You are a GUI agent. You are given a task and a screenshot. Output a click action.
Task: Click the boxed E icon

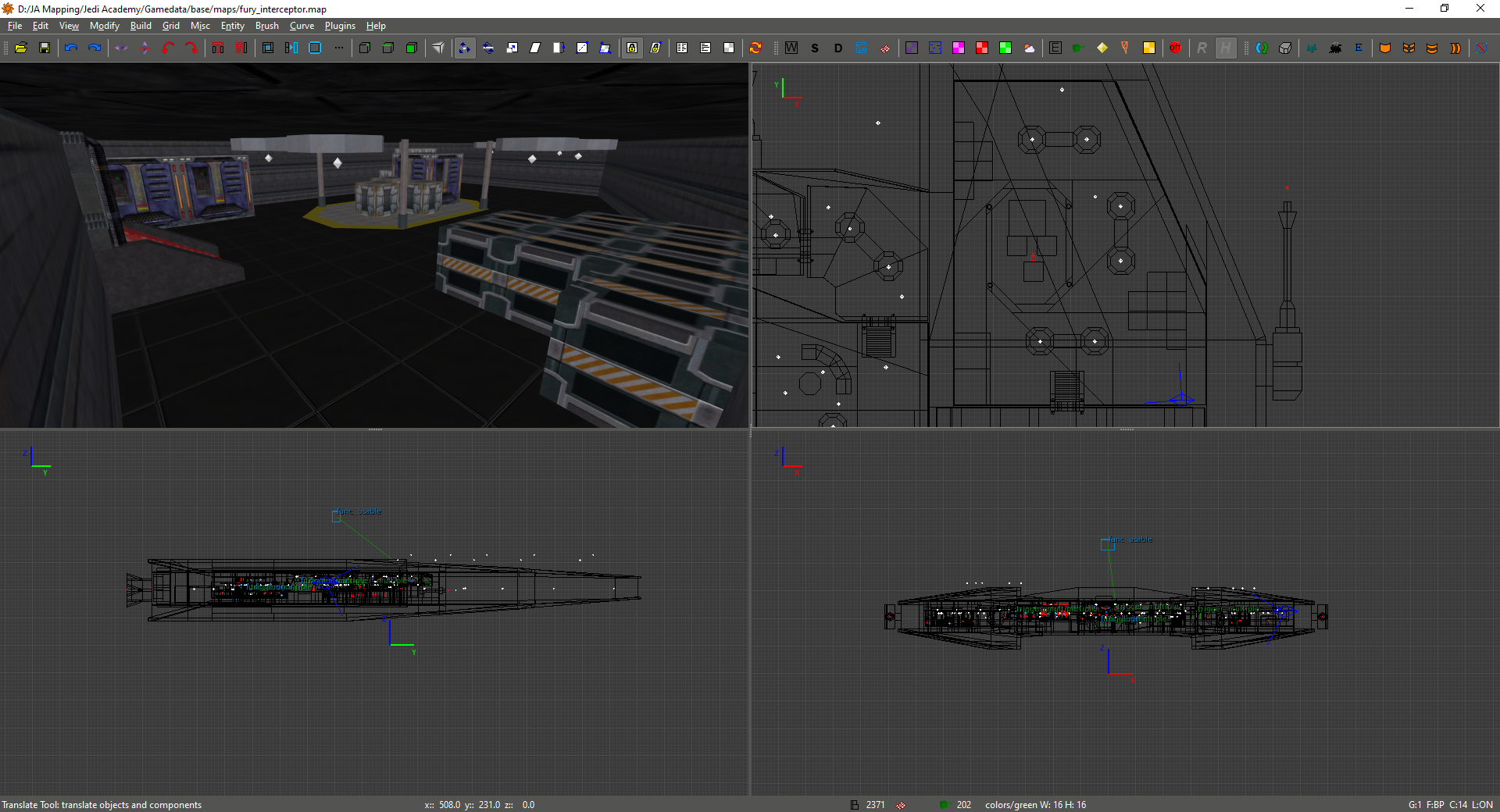coord(1055,48)
